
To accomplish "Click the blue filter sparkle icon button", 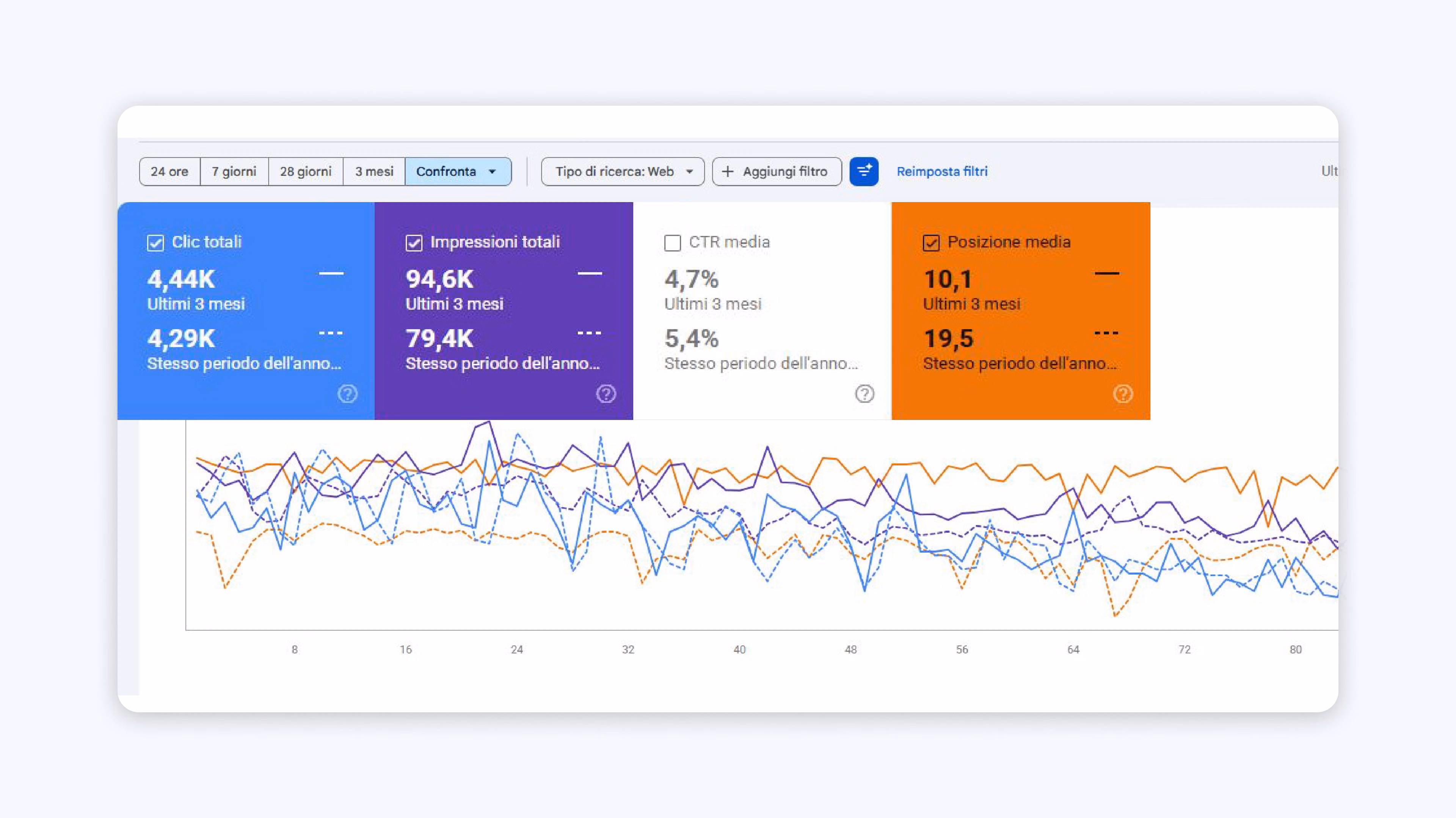I will [x=864, y=171].
